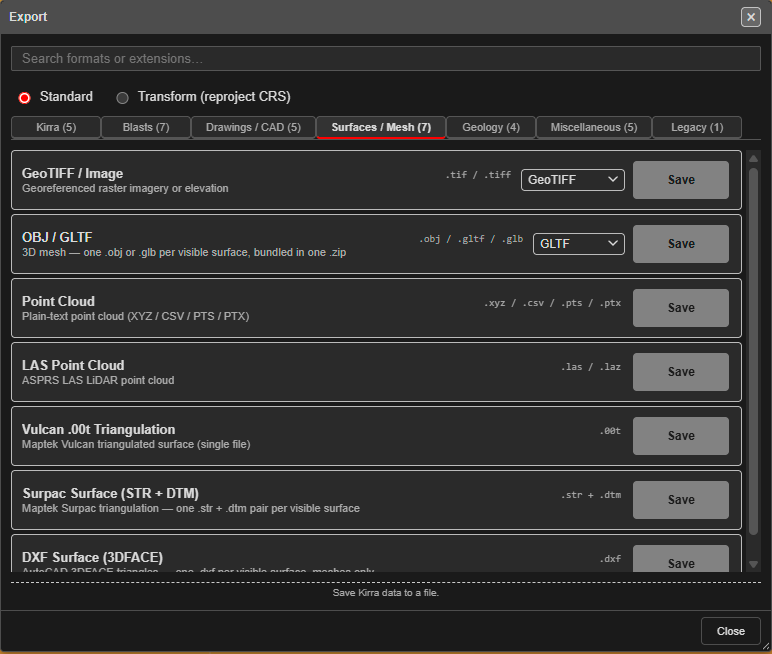Select the Surfaces / Mesh (7) tab

click(381, 128)
